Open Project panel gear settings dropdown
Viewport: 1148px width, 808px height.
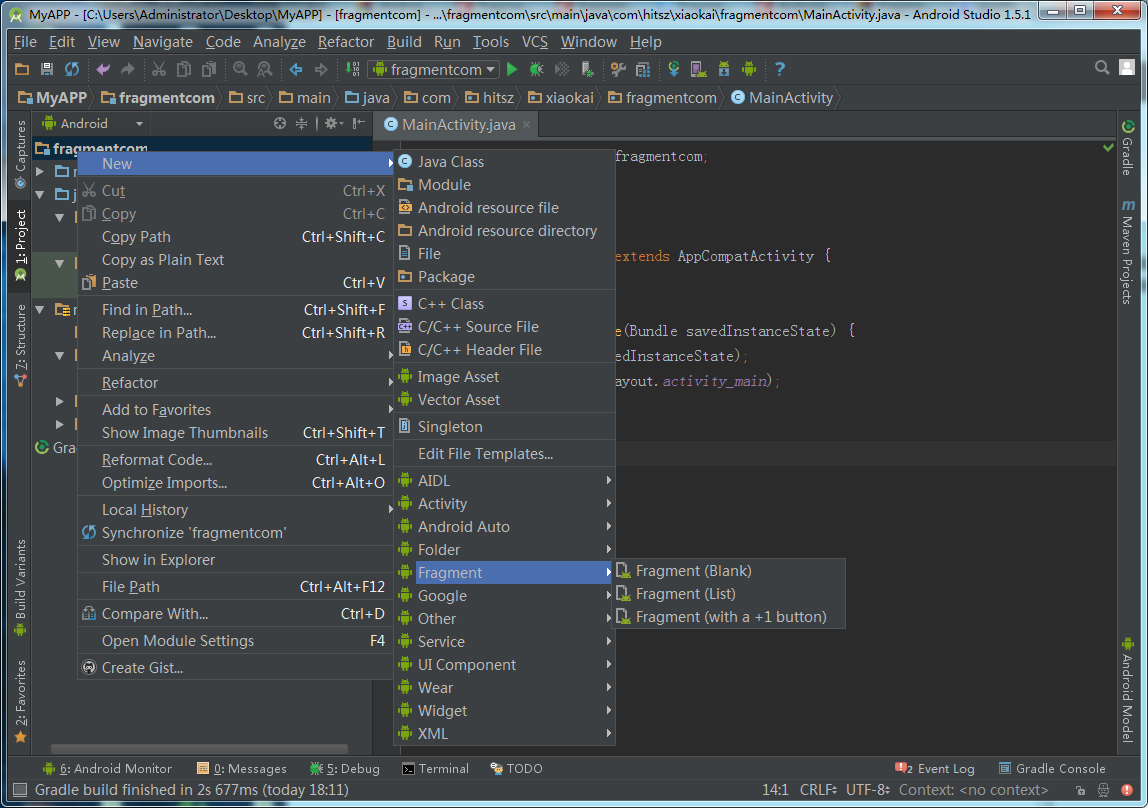(x=334, y=124)
